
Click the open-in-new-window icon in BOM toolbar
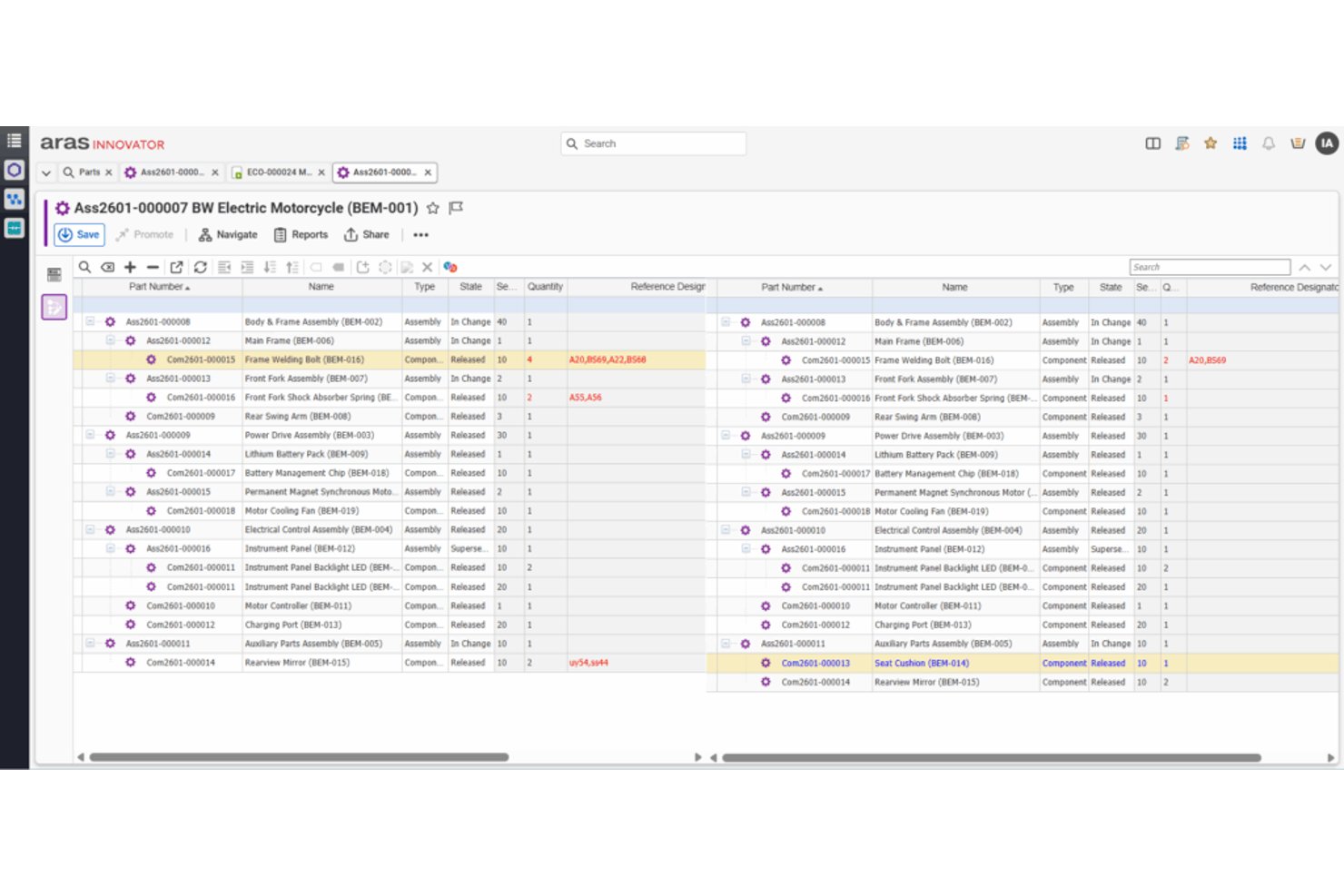176,267
